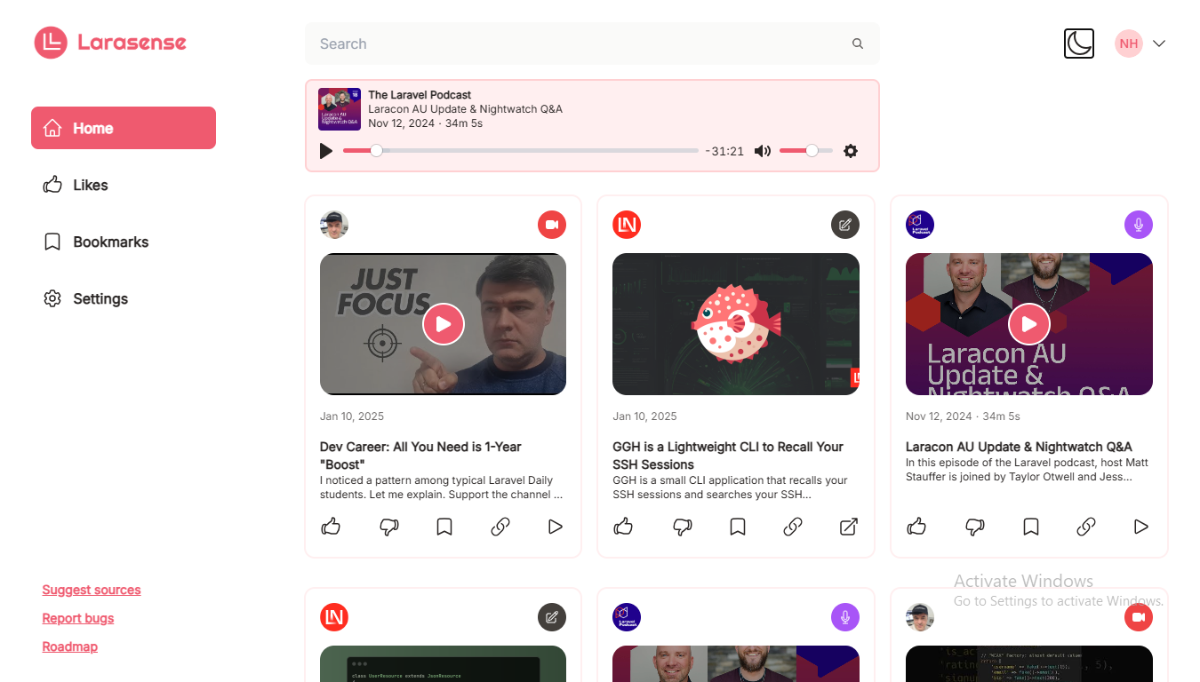Dislike the Dev Career post

389,526
